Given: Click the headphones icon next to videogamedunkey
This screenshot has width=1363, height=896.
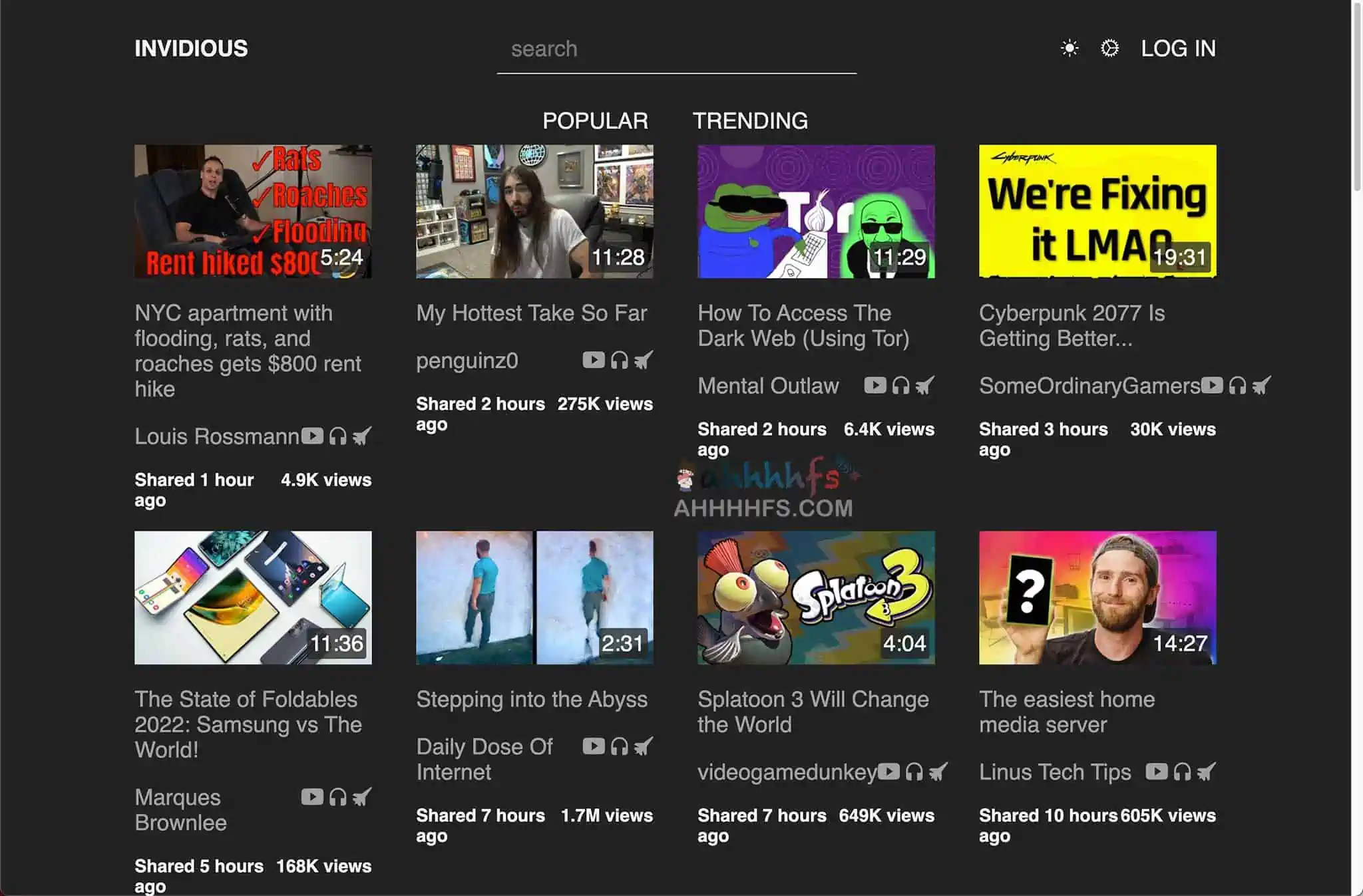Looking at the screenshot, I should 914,772.
